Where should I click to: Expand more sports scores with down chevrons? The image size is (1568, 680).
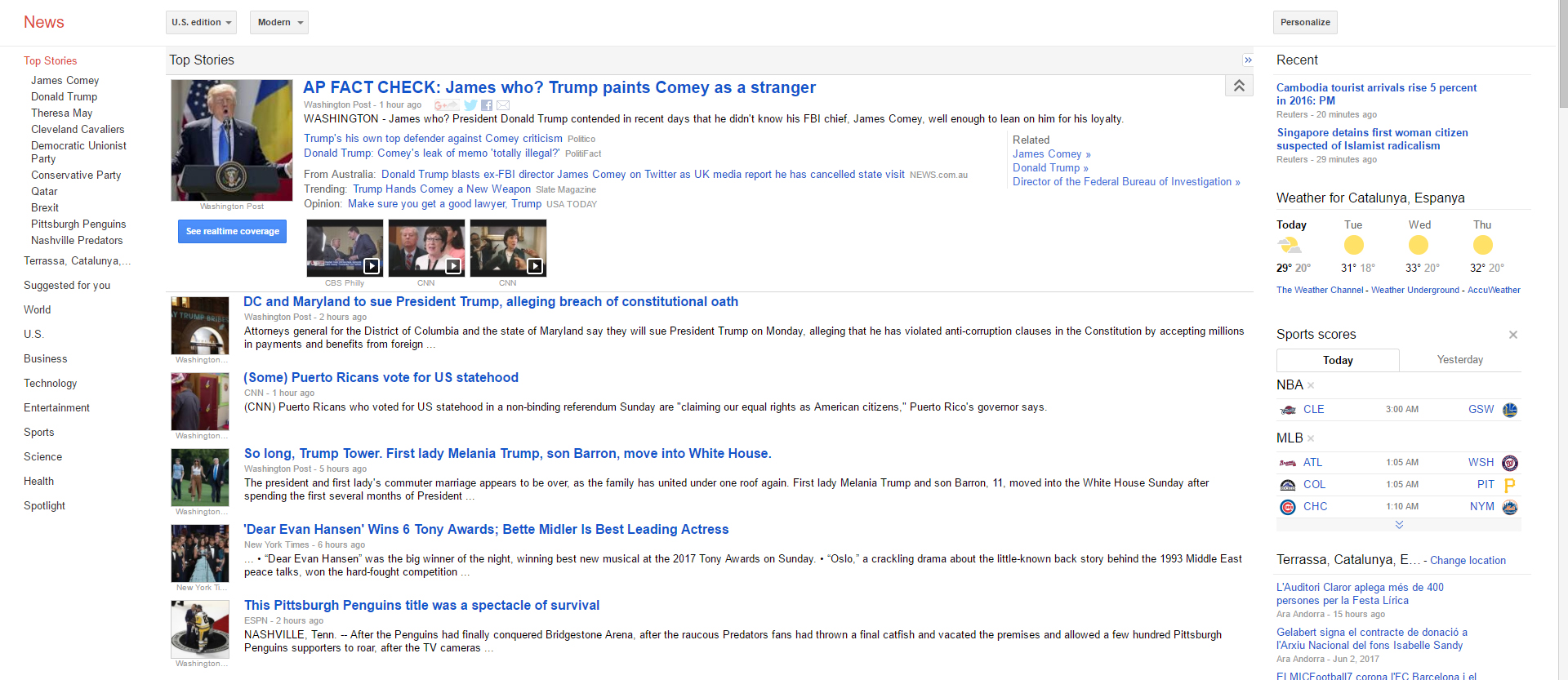click(1399, 524)
